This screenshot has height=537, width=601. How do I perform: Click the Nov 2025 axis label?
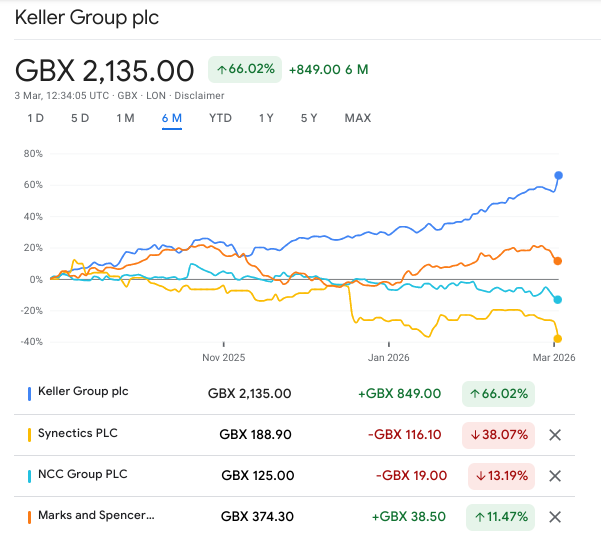pos(223,358)
